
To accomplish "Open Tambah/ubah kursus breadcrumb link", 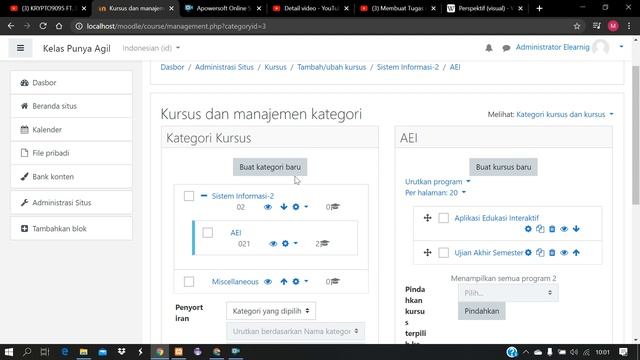I will point(331,67).
